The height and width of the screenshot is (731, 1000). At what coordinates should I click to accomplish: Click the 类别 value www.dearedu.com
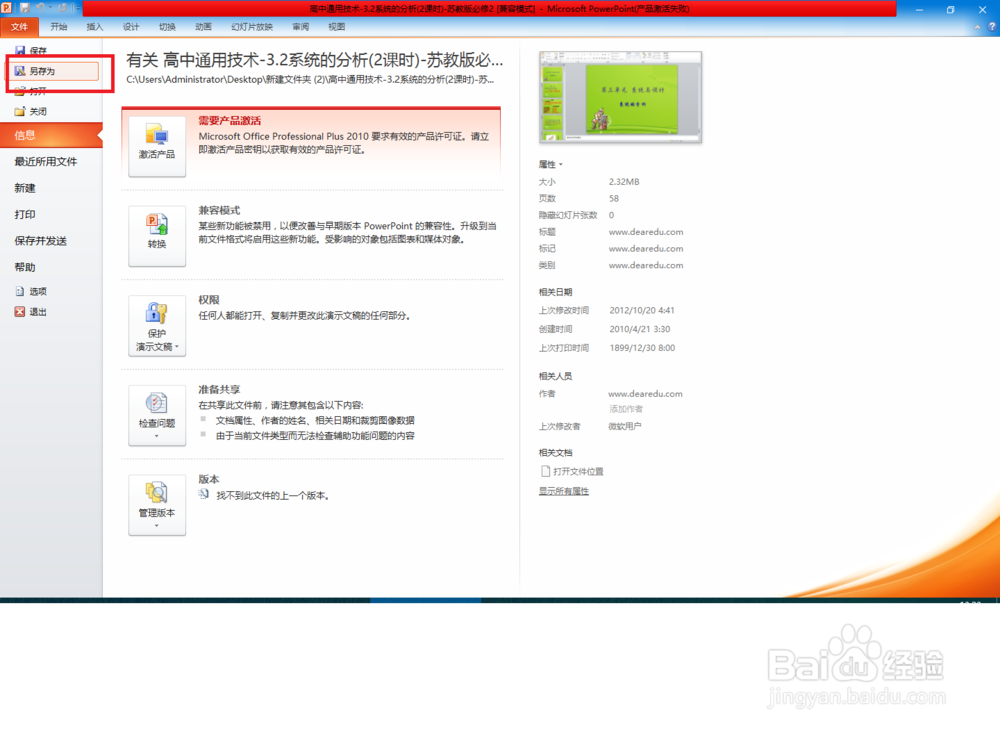(x=646, y=265)
